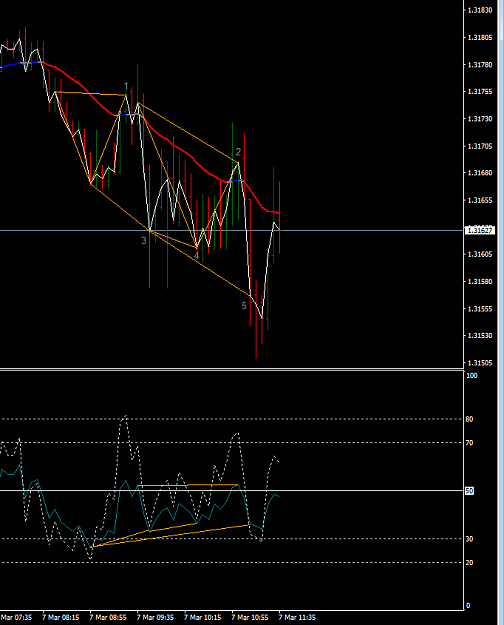Click the 1.31555 price axis label

point(480,309)
